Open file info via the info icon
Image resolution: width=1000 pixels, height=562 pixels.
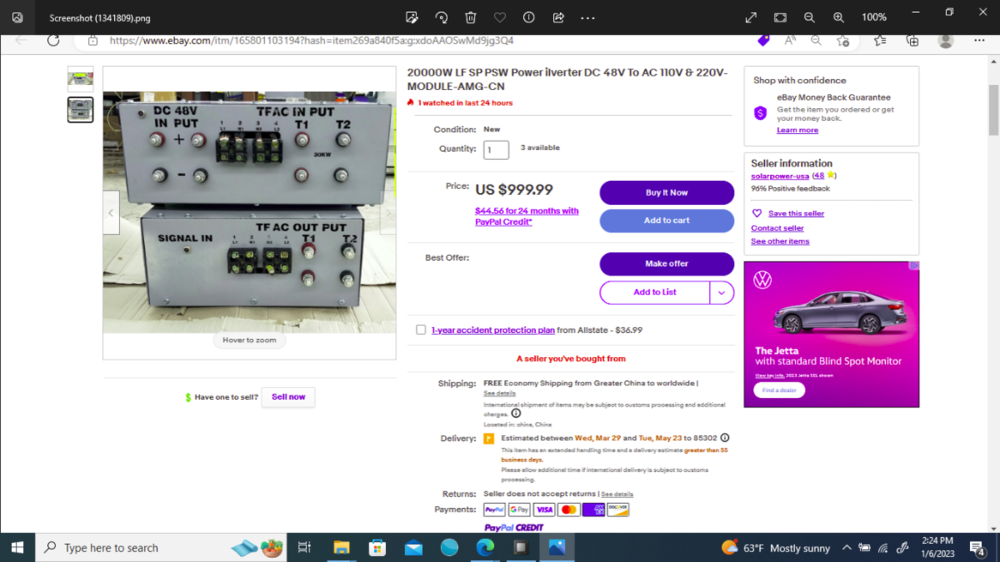[x=529, y=18]
